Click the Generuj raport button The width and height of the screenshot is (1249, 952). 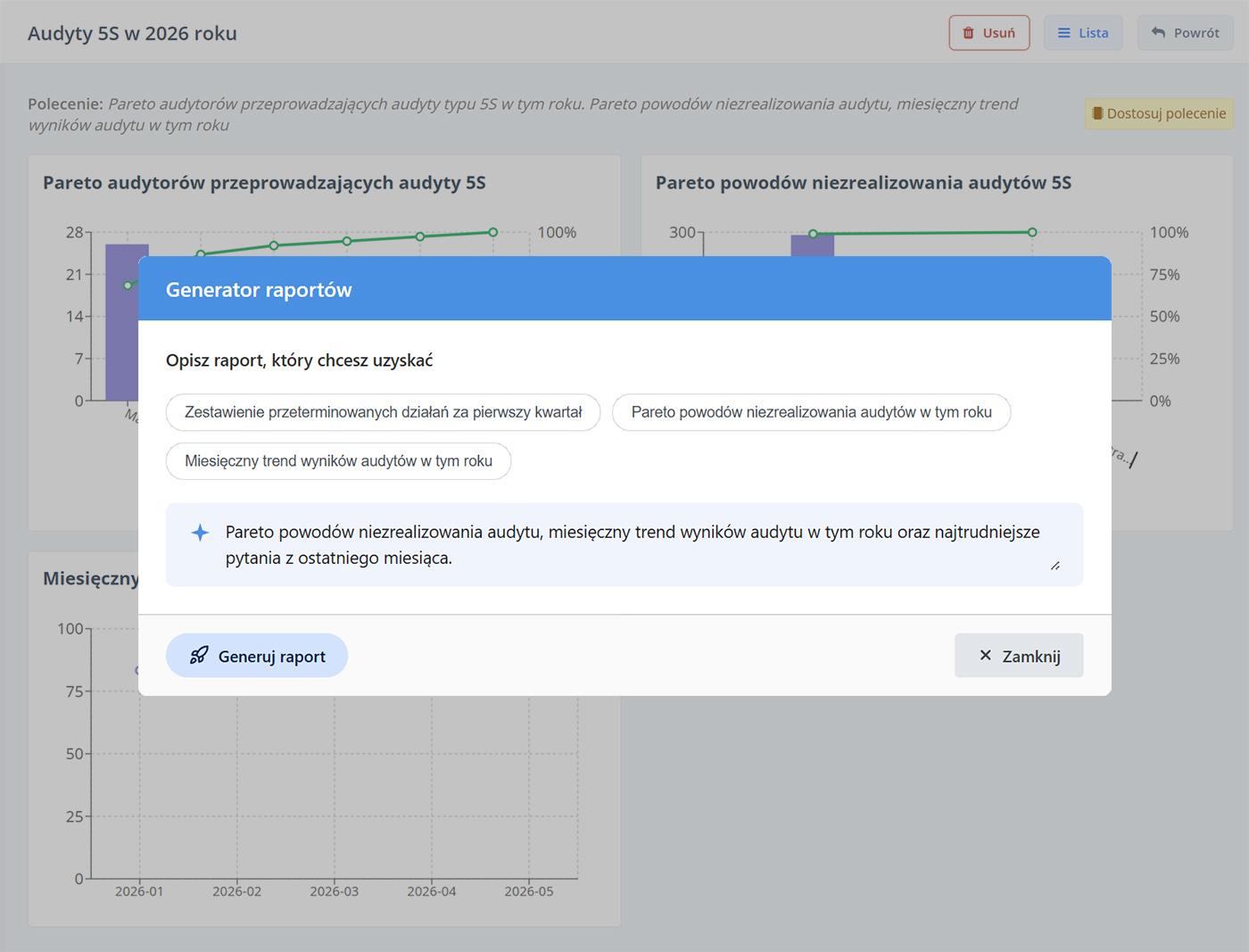point(257,656)
